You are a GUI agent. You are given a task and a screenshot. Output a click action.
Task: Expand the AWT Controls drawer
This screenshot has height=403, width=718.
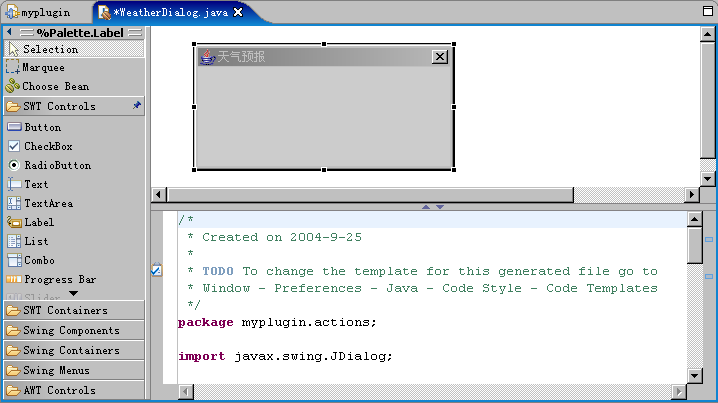click(74, 390)
